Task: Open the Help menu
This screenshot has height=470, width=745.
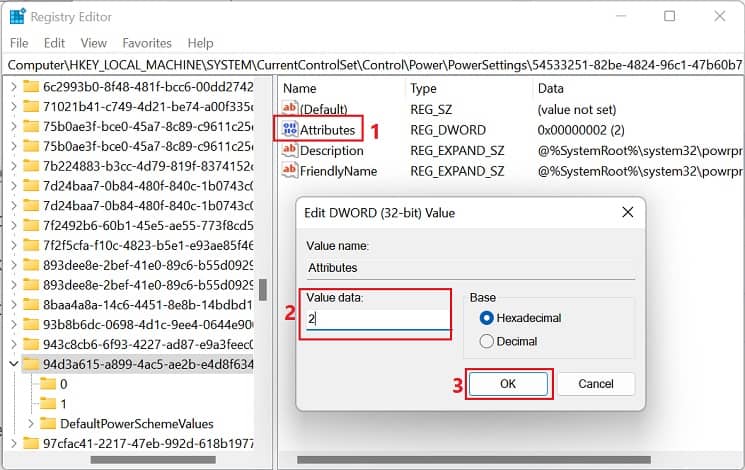Action: [200, 43]
